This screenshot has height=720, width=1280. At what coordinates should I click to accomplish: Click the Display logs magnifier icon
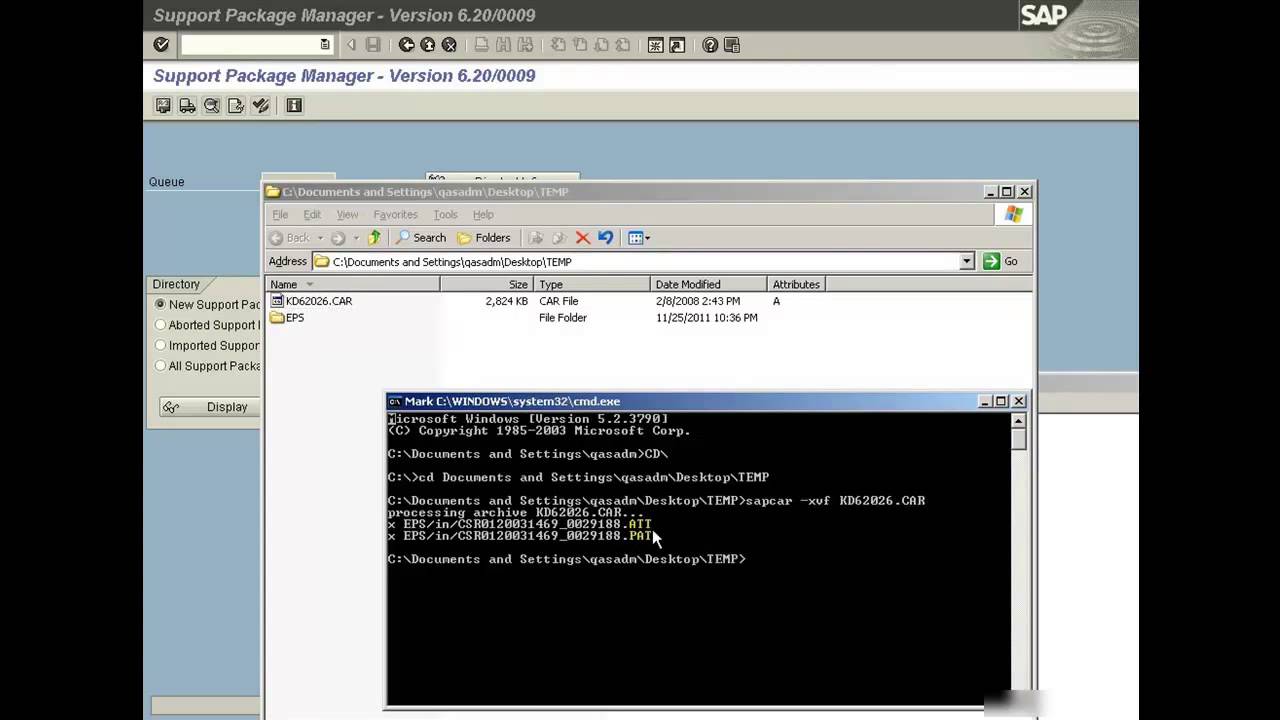click(x=212, y=105)
